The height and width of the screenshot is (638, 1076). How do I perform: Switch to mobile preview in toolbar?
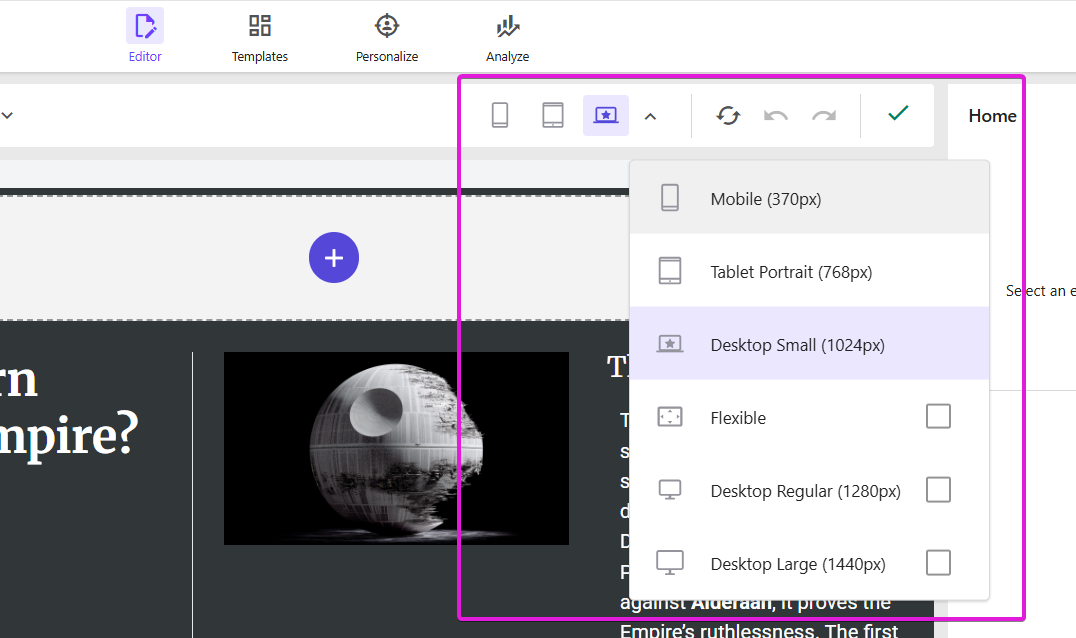point(500,116)
